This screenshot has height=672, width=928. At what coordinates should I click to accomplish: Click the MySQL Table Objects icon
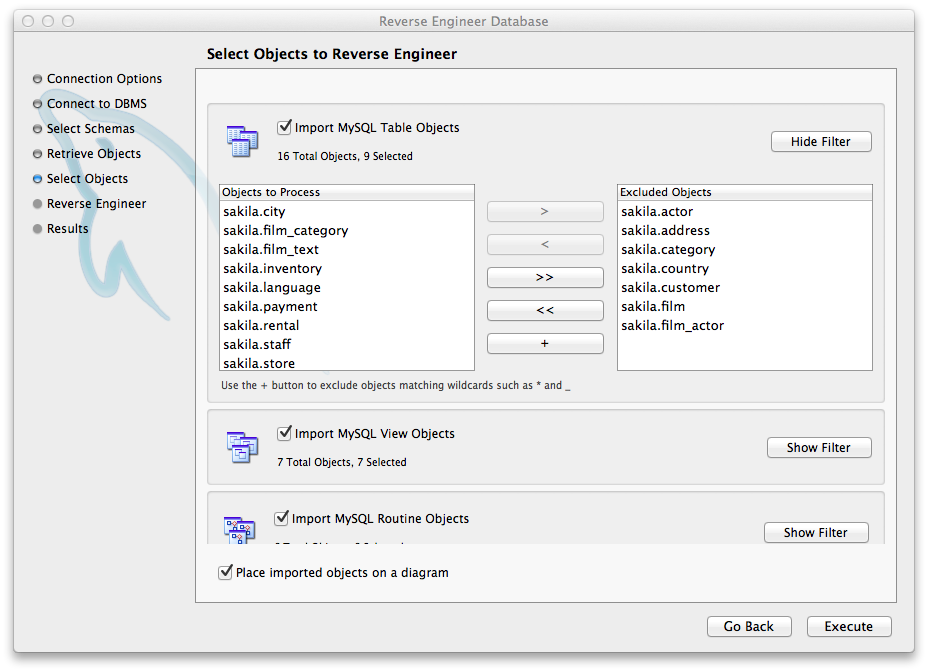pos(242,141)
